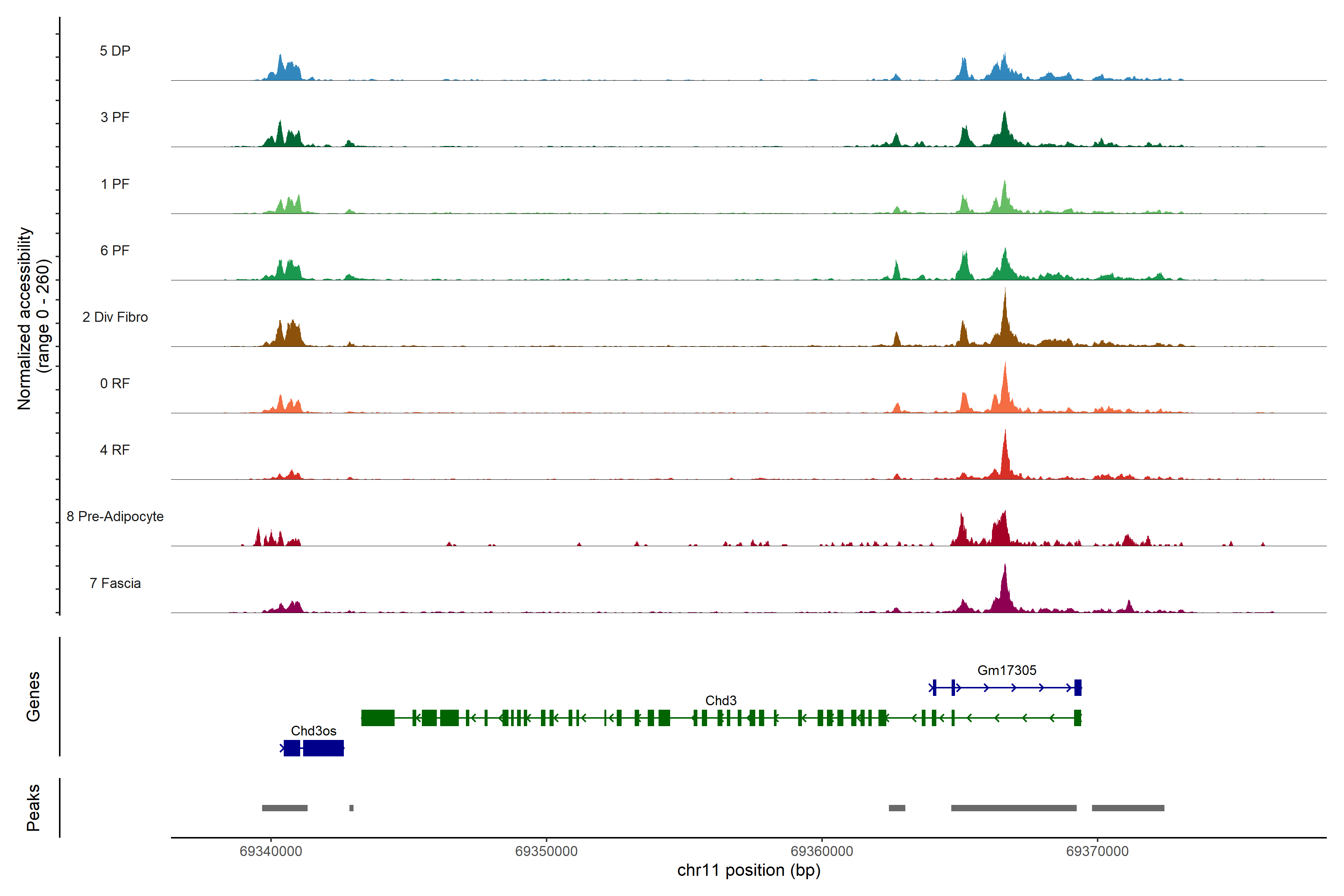Image resolution: width=1344 pixels, height=896 pixels.
Task: Click the large first Chd3 exon block
Action: pos(378,718)
